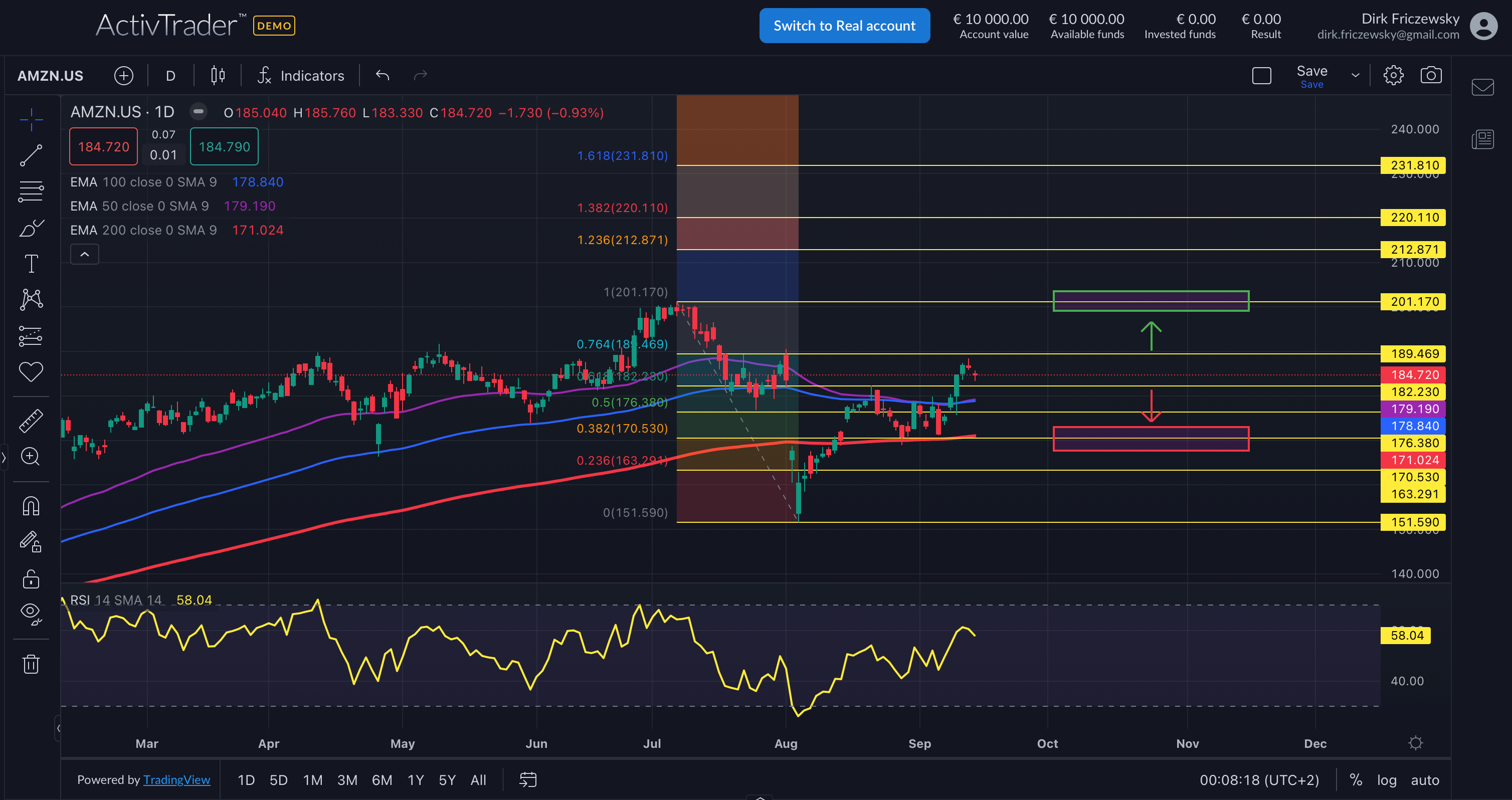This screenshot has width=1512, height=800.
Task: Select the trend line drawing tool
Action: (x=31, y=155)
